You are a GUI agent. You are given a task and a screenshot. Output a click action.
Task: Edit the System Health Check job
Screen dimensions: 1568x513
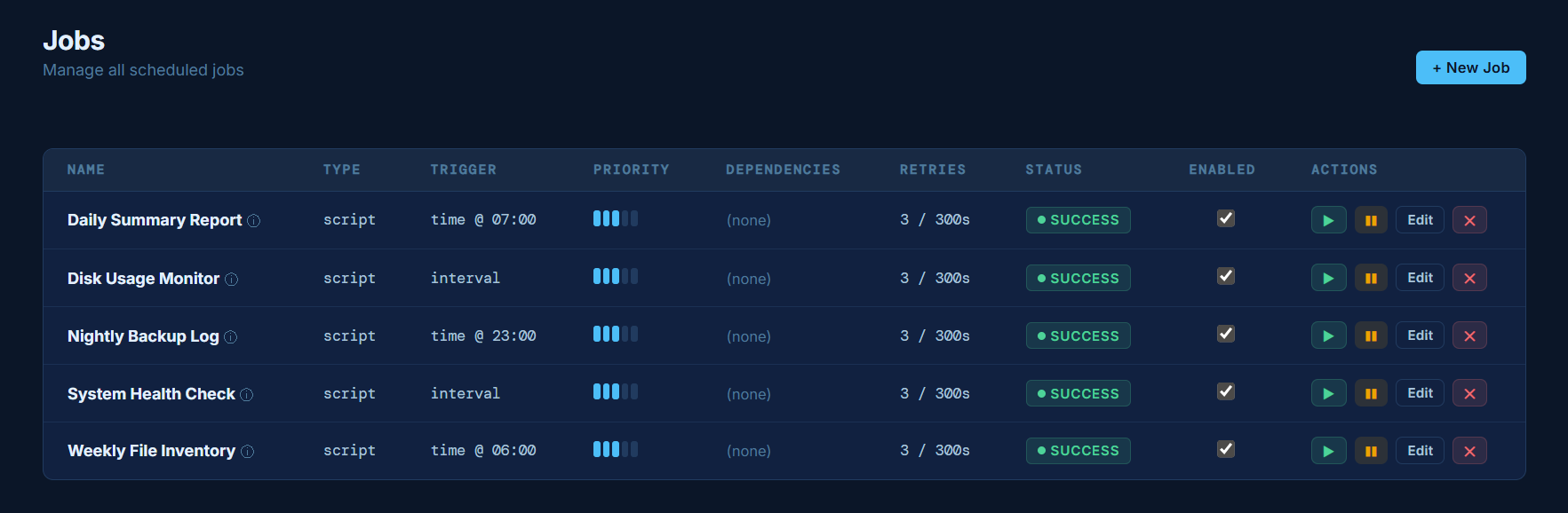click(1420, 393)
